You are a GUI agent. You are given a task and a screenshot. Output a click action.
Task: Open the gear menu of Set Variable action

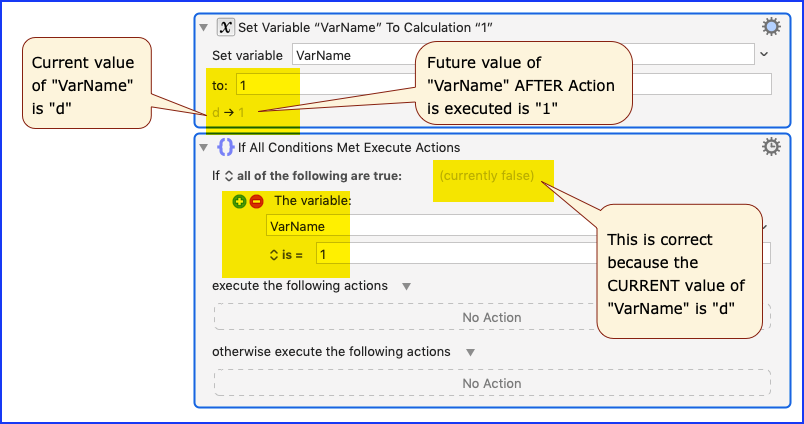pos(771,27)
